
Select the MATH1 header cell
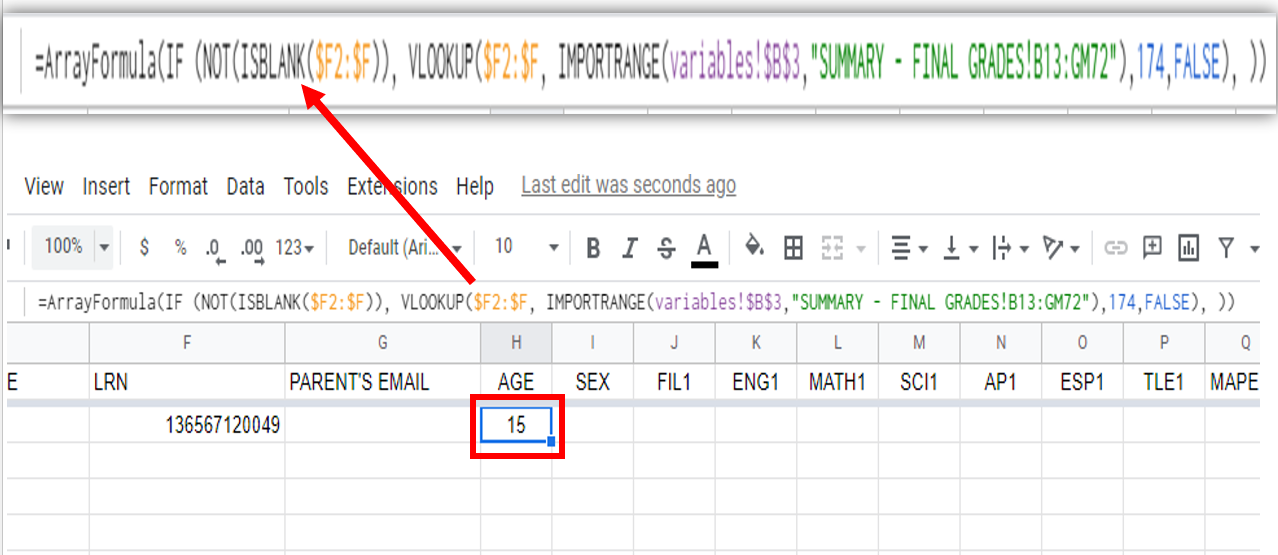click(x=837, y=381)
